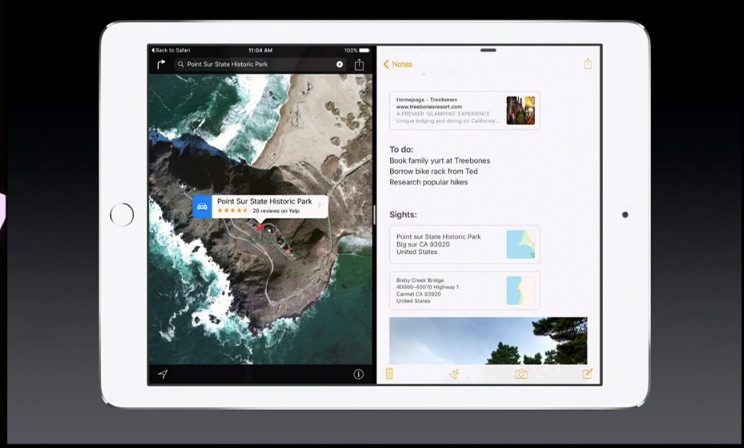Clear the Maps search field text
The width and height of the screenshot is (744, 448).
coord(339,64)
